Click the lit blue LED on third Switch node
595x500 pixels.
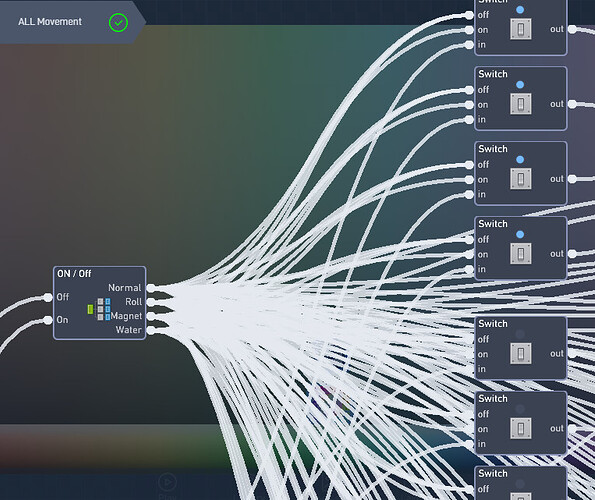(x=520, y=159)
